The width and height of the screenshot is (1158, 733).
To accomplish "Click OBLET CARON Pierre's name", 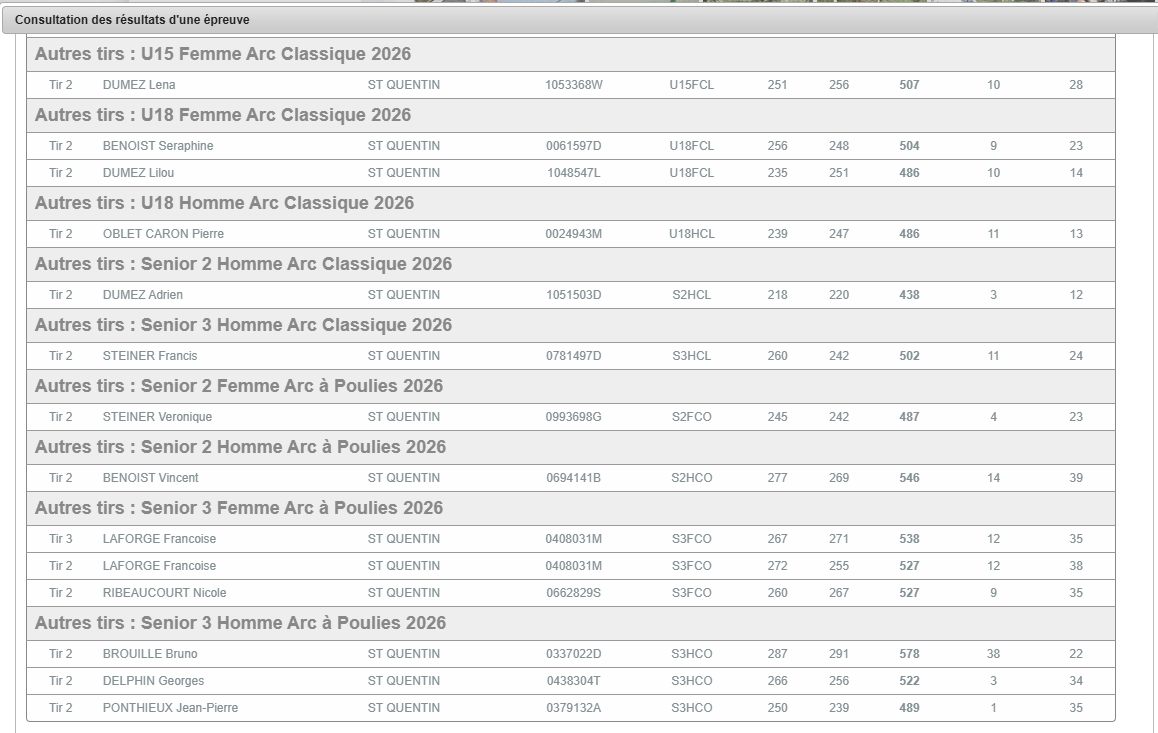I will coord(163,234).
